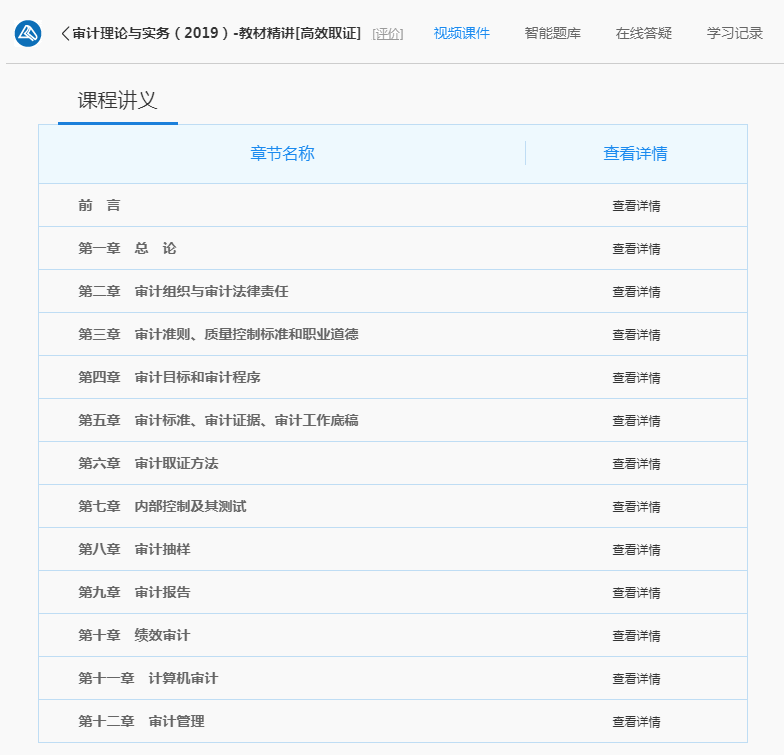Click chapter title 第十一章 计算机审计
Image resolution: width=784 pixels, height=755 pixels.
(x=148, y=678)
